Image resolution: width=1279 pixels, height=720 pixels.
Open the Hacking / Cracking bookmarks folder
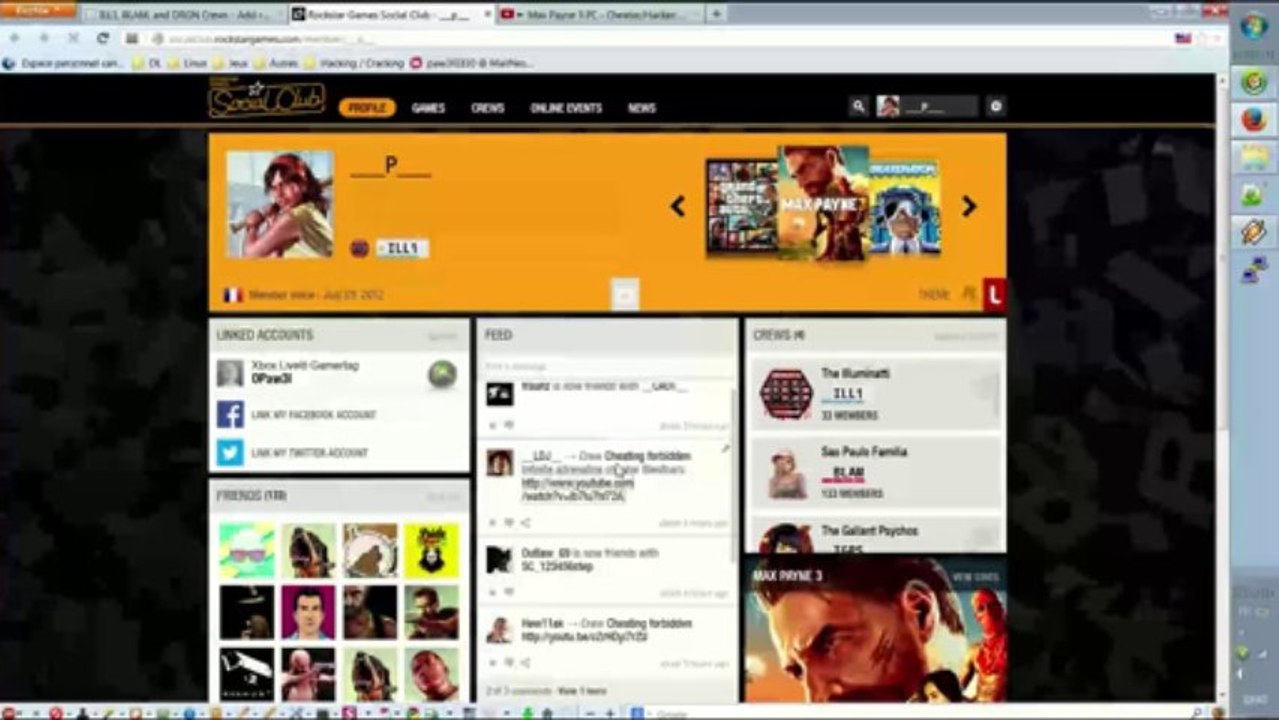pos(353,63)
